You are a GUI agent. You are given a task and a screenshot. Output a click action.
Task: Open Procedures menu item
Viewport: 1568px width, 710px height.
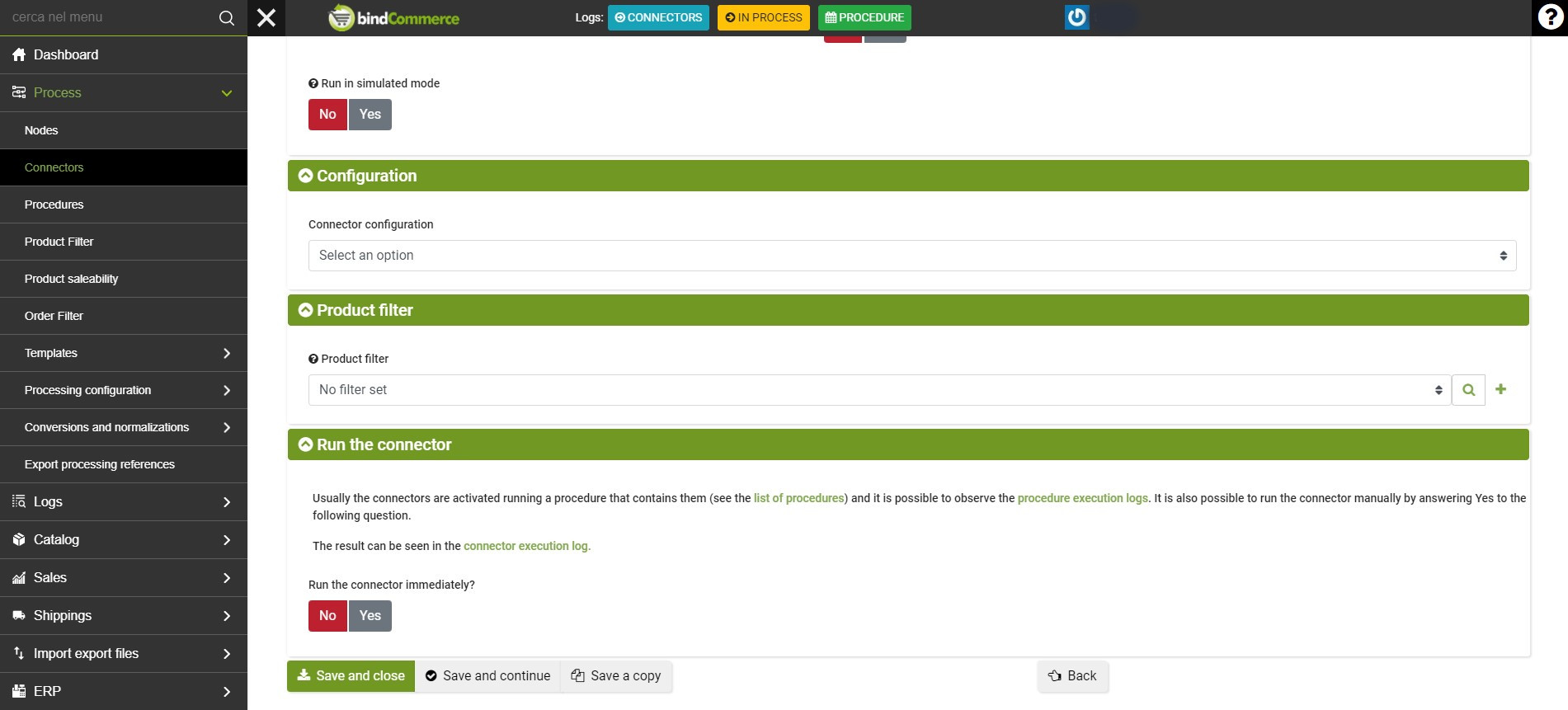click(x=124, y=205)
